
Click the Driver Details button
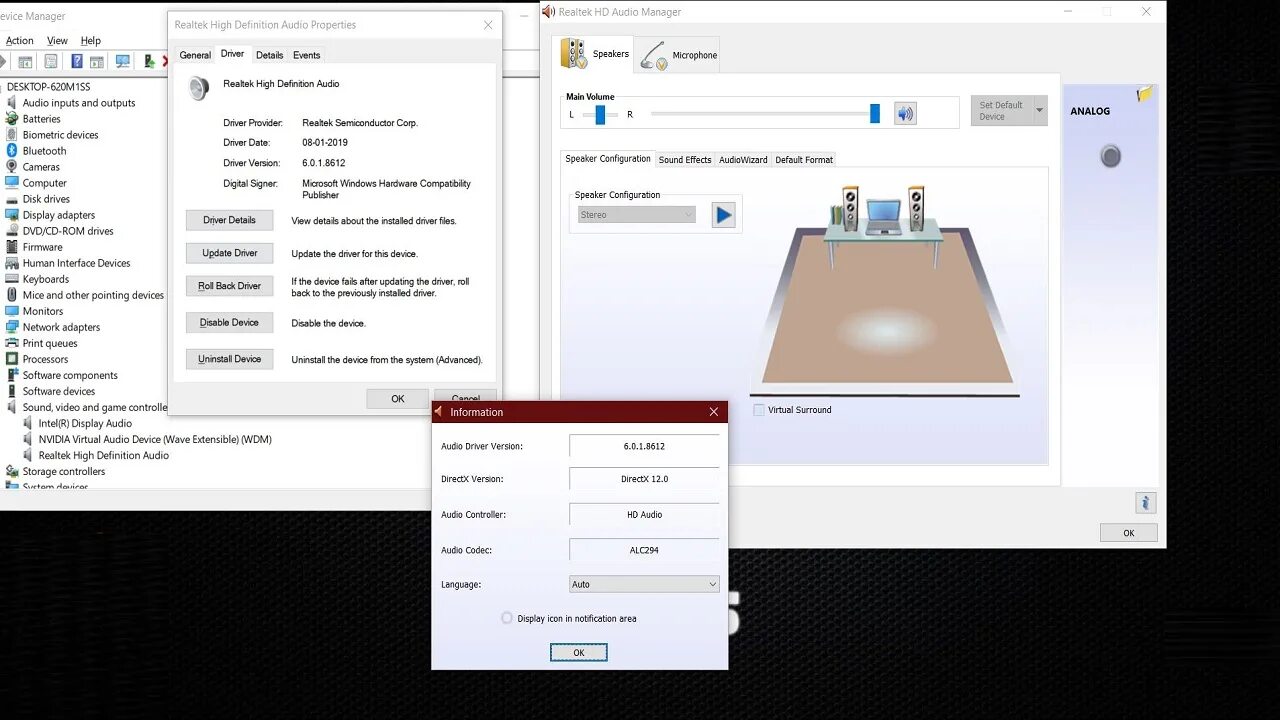(229, 220)
